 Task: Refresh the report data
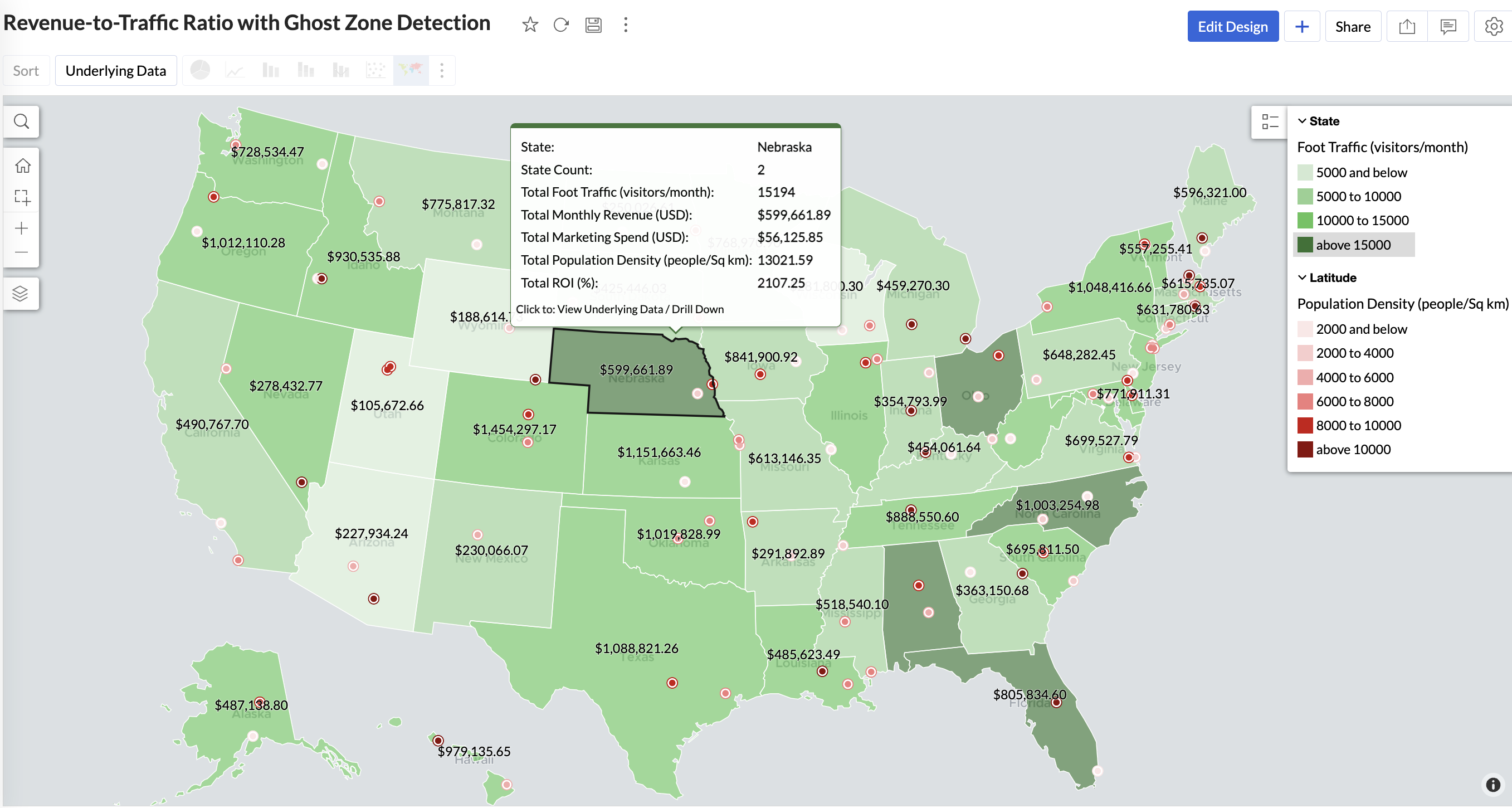(561, 25)
